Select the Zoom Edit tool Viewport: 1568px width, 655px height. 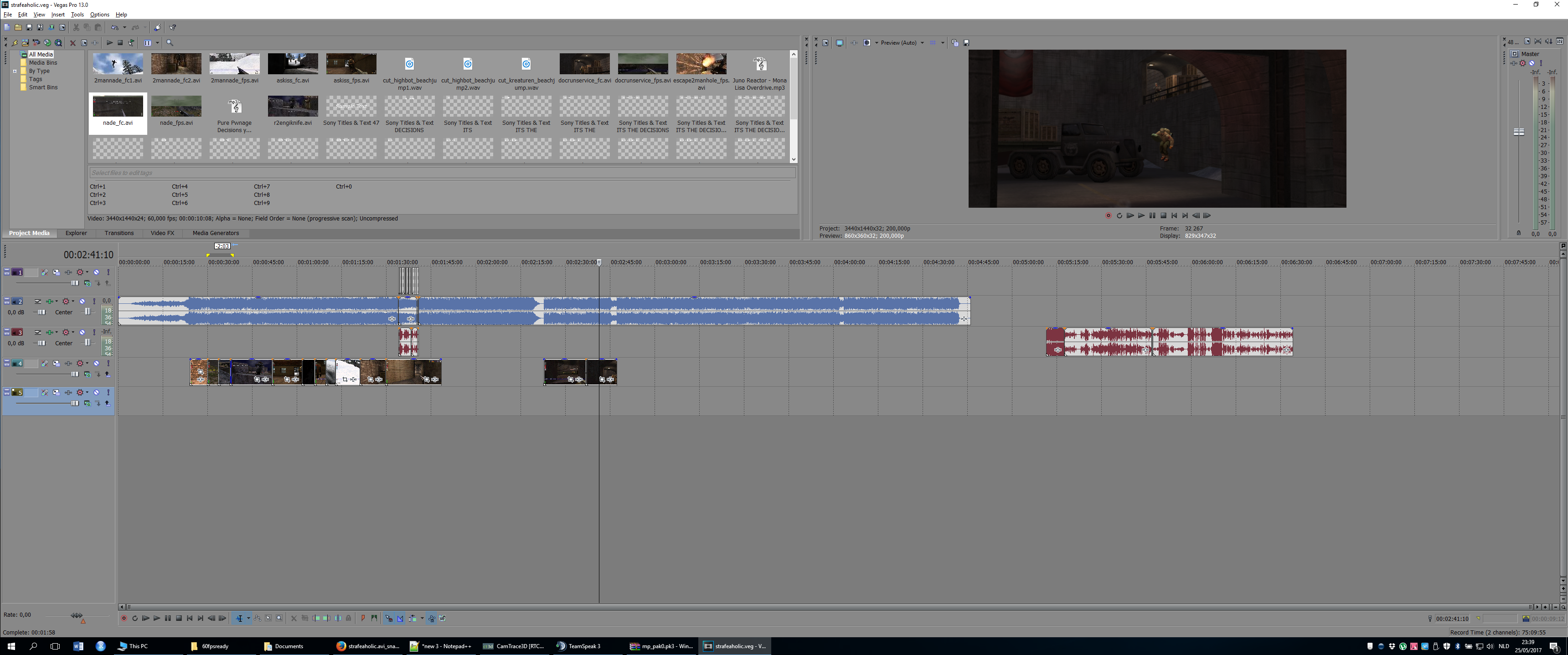point(279,619)
